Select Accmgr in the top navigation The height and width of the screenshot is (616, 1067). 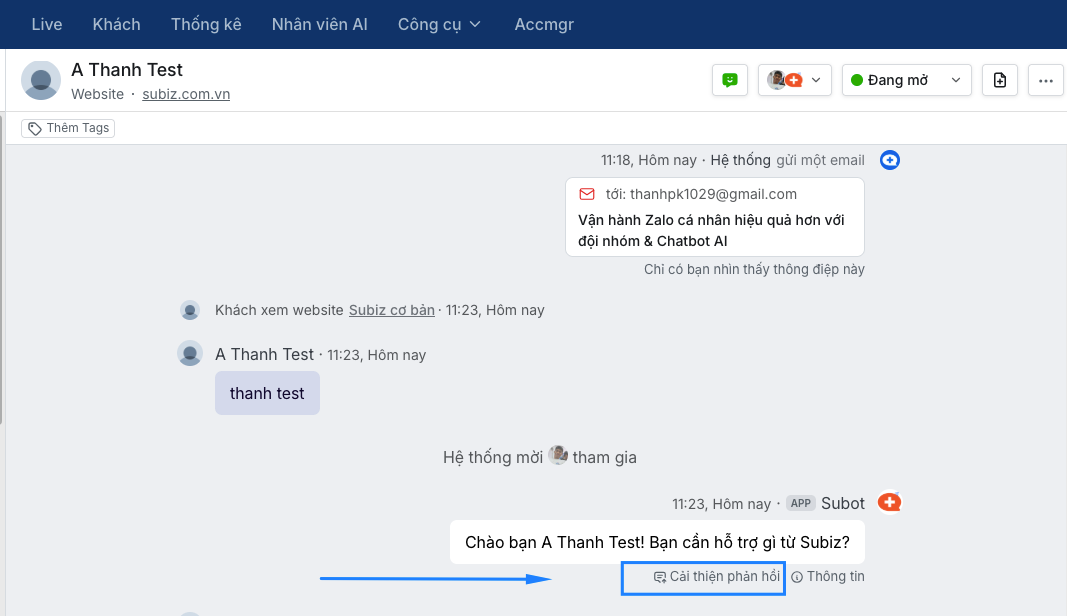544,24
